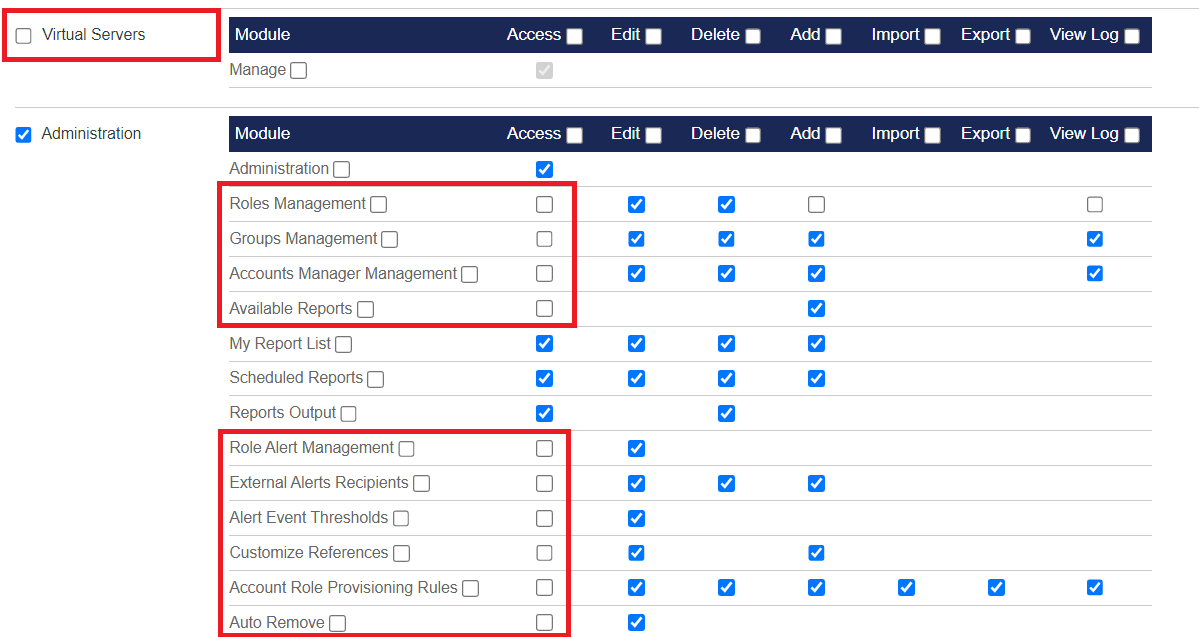This screenshot has height=637, width=1199.
Task: Disable Add for Available Reports
Action: (x=816, y=308)
